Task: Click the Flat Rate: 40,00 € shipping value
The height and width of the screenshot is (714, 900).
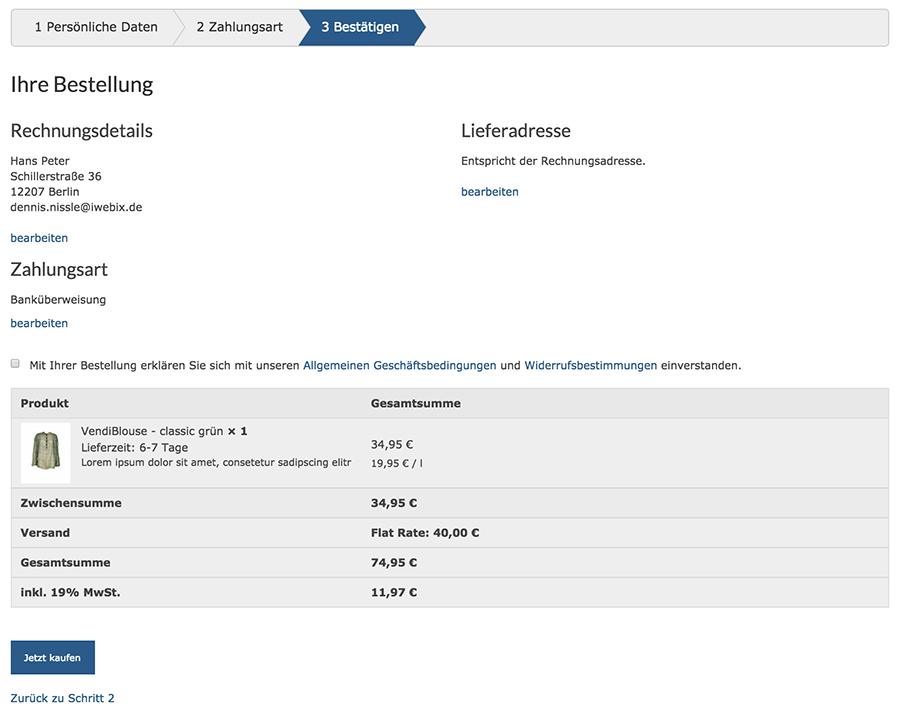Action: [424, 533]
